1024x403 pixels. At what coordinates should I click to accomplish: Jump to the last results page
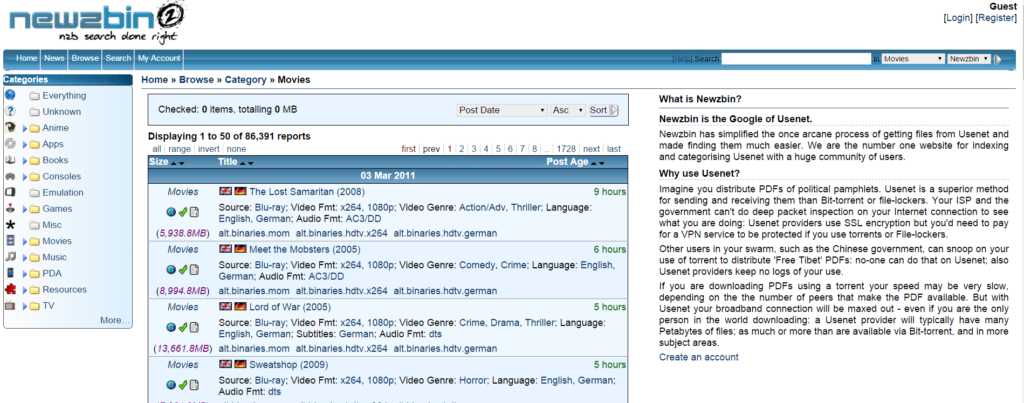pos(614,149)
